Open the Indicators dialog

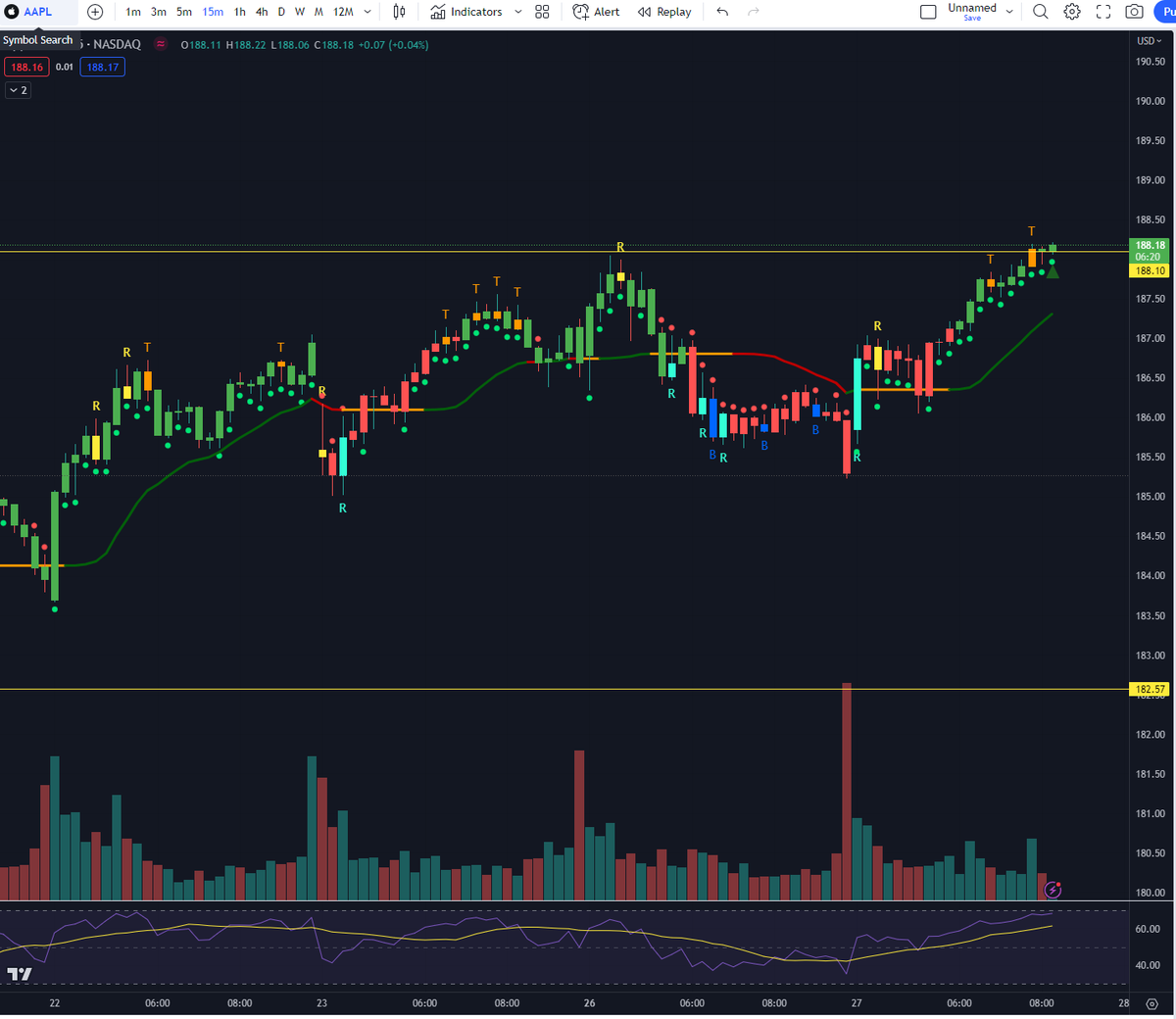coord(466,12)
